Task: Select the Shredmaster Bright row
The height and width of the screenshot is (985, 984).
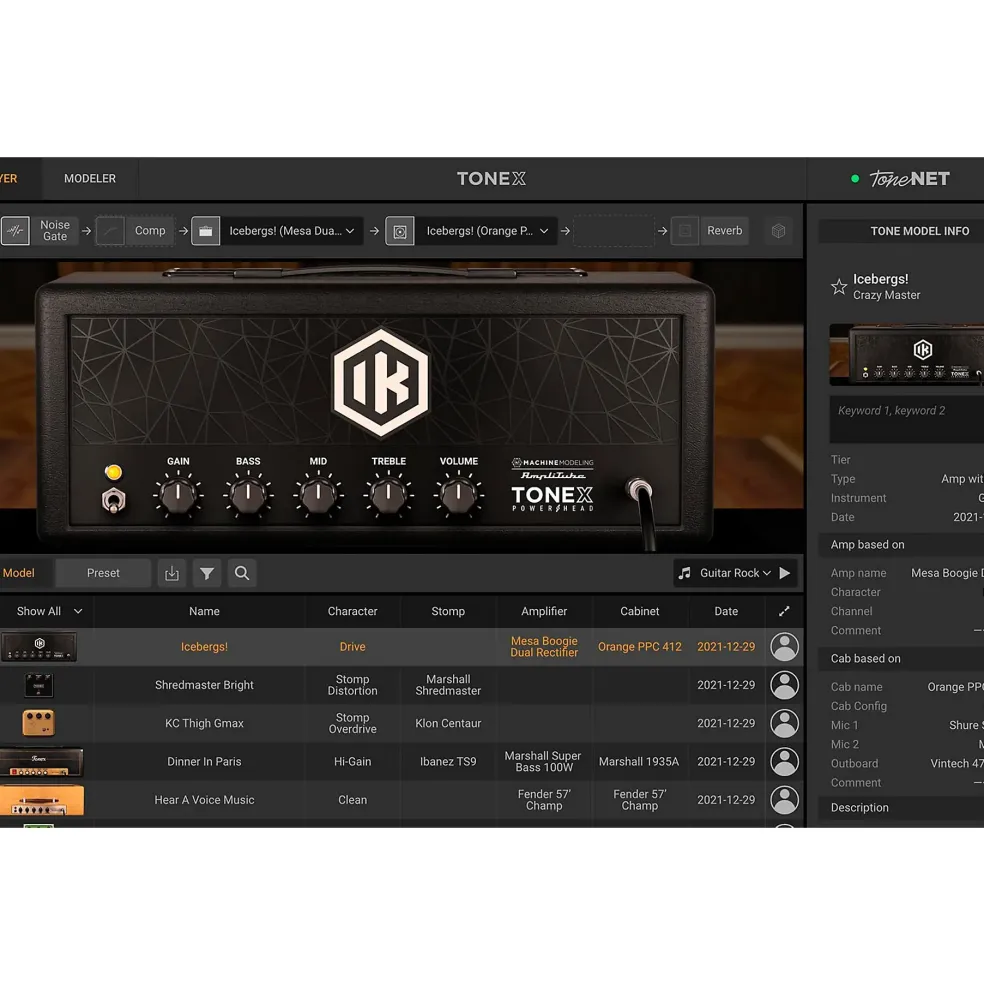Action: click(402, 685)
